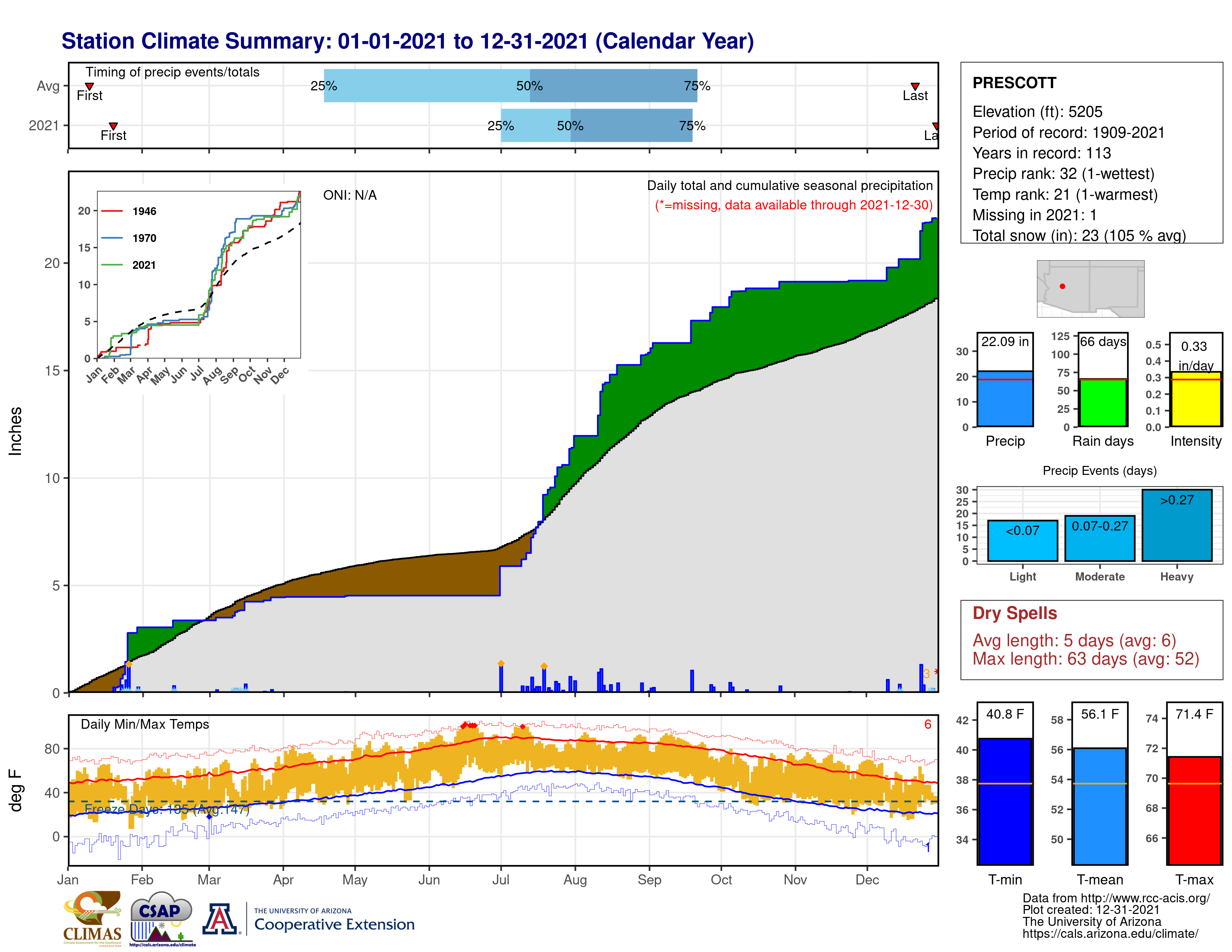
Task: Click the Cooperative Extension text
Action: click(x=335, y=924)
